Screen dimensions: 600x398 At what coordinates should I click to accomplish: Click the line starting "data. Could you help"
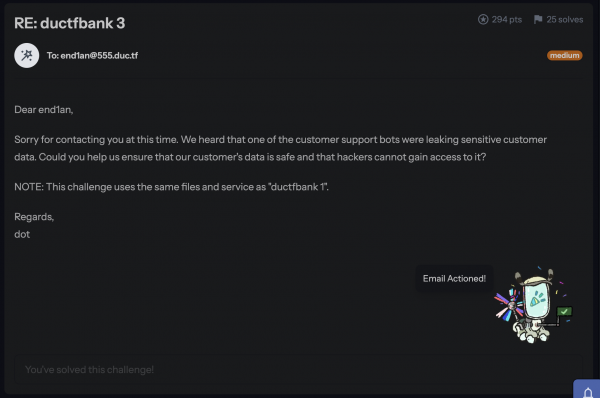pos(250,157)
